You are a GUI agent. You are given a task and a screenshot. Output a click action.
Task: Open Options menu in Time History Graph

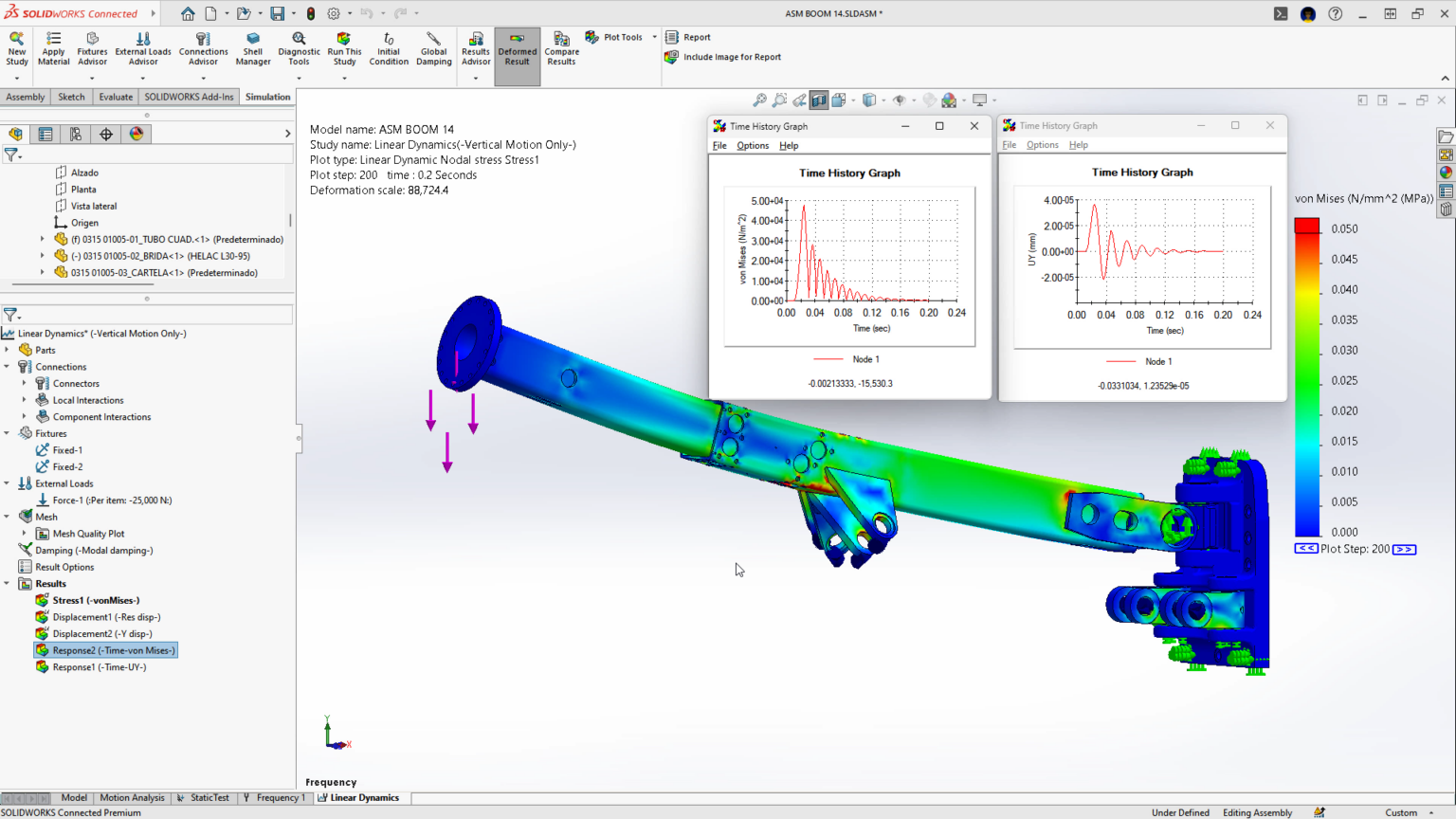[753, 146]
